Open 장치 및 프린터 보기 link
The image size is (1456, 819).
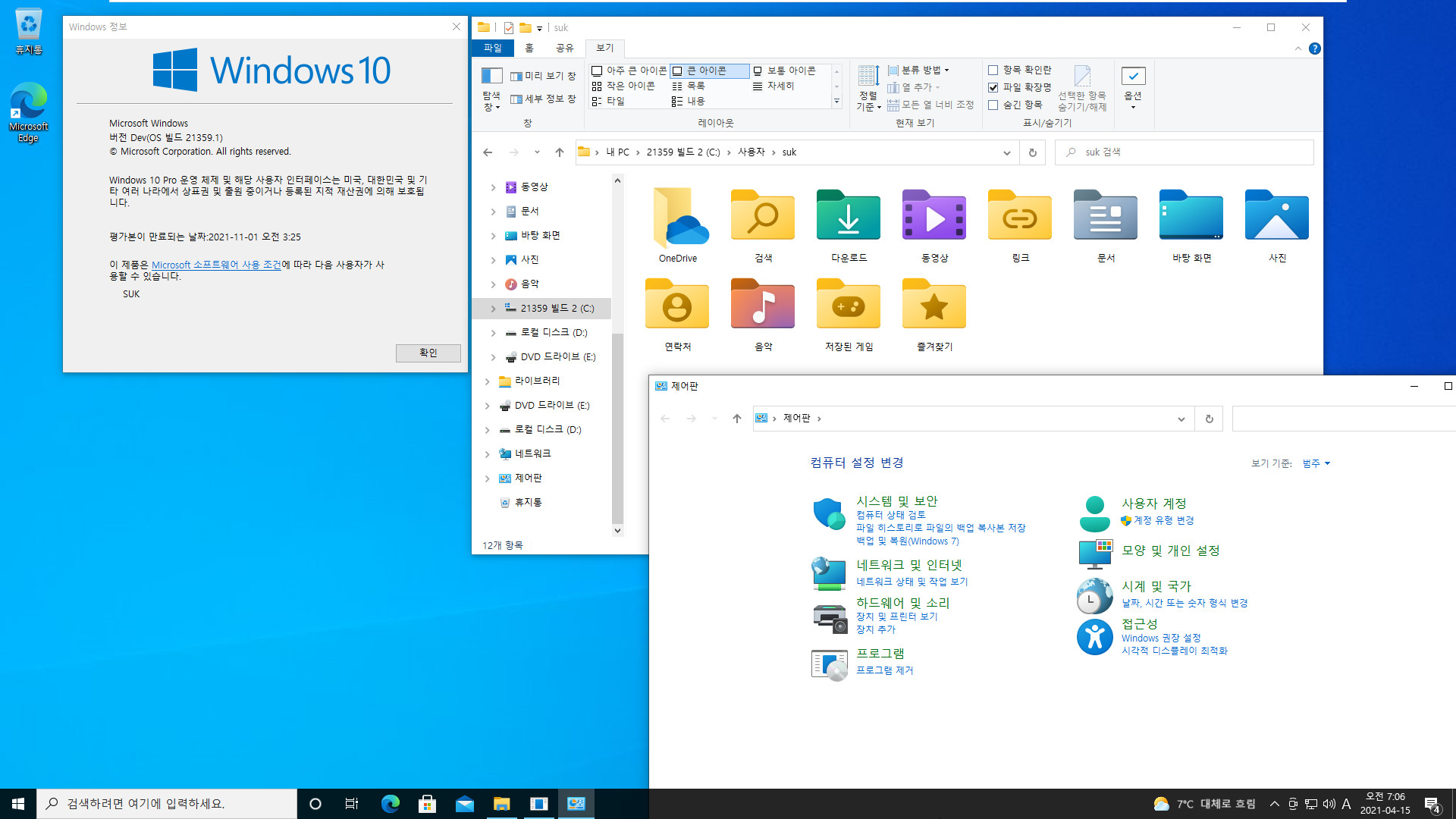pyautogui.click(x=896, y=617)
